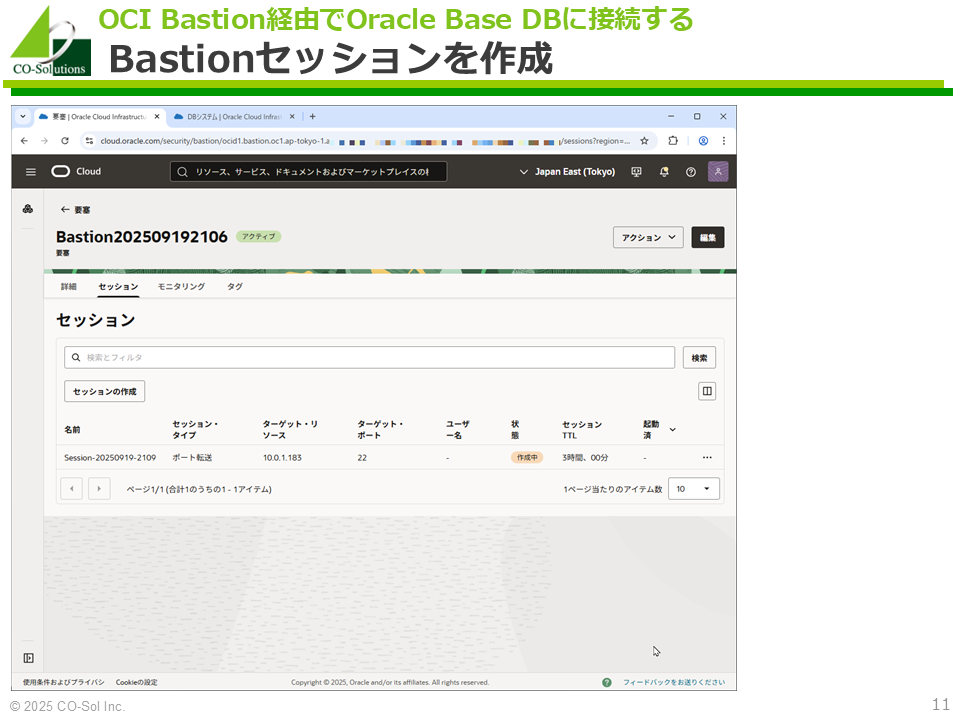Expand the Japan East (Tokyo) region selector

tap(567, 172)
